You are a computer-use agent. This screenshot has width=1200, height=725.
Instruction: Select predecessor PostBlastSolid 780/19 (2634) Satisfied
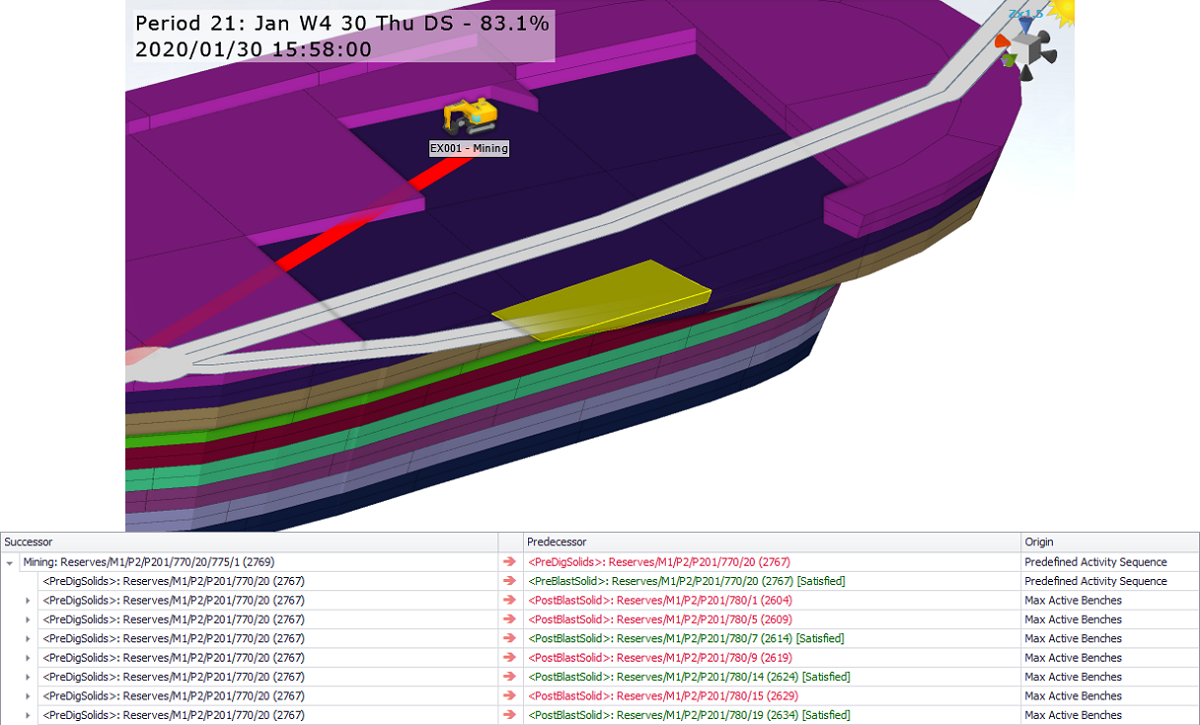(689, 715)
